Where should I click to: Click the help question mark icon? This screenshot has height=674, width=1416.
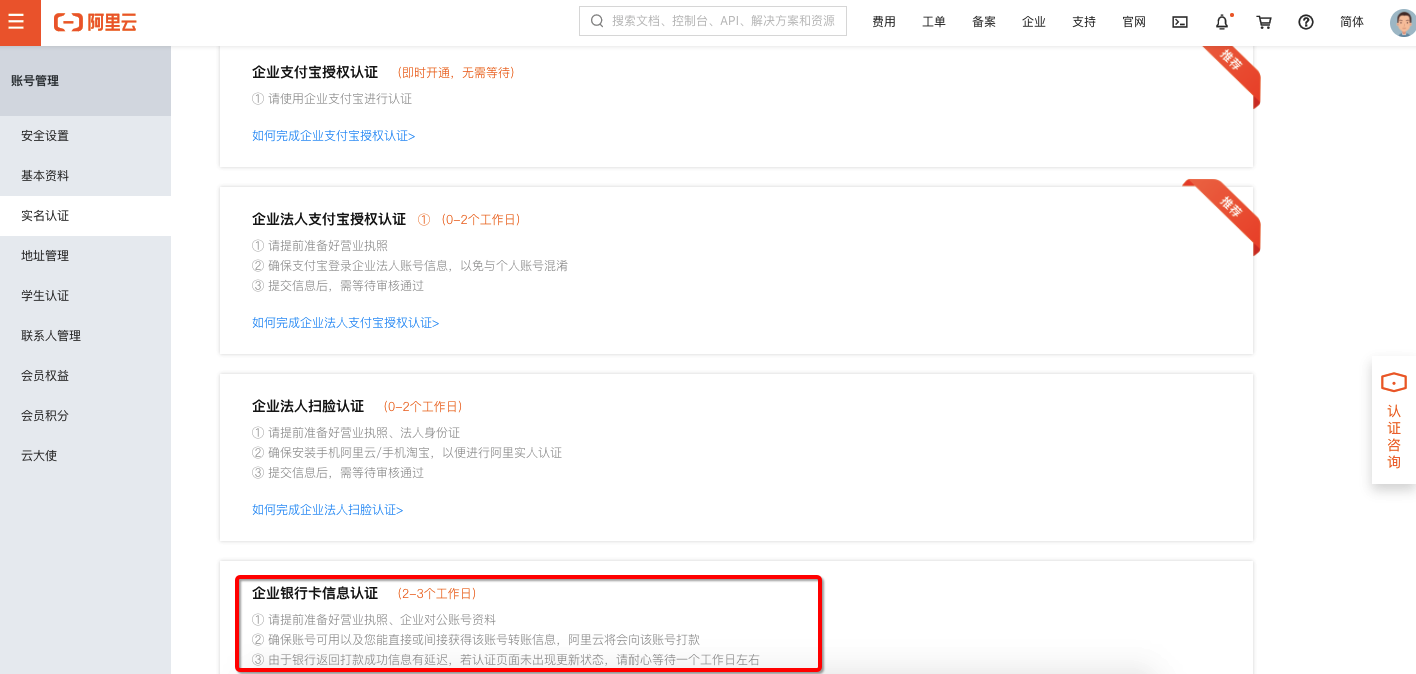pyautogui.click(x=1306, y=22)
